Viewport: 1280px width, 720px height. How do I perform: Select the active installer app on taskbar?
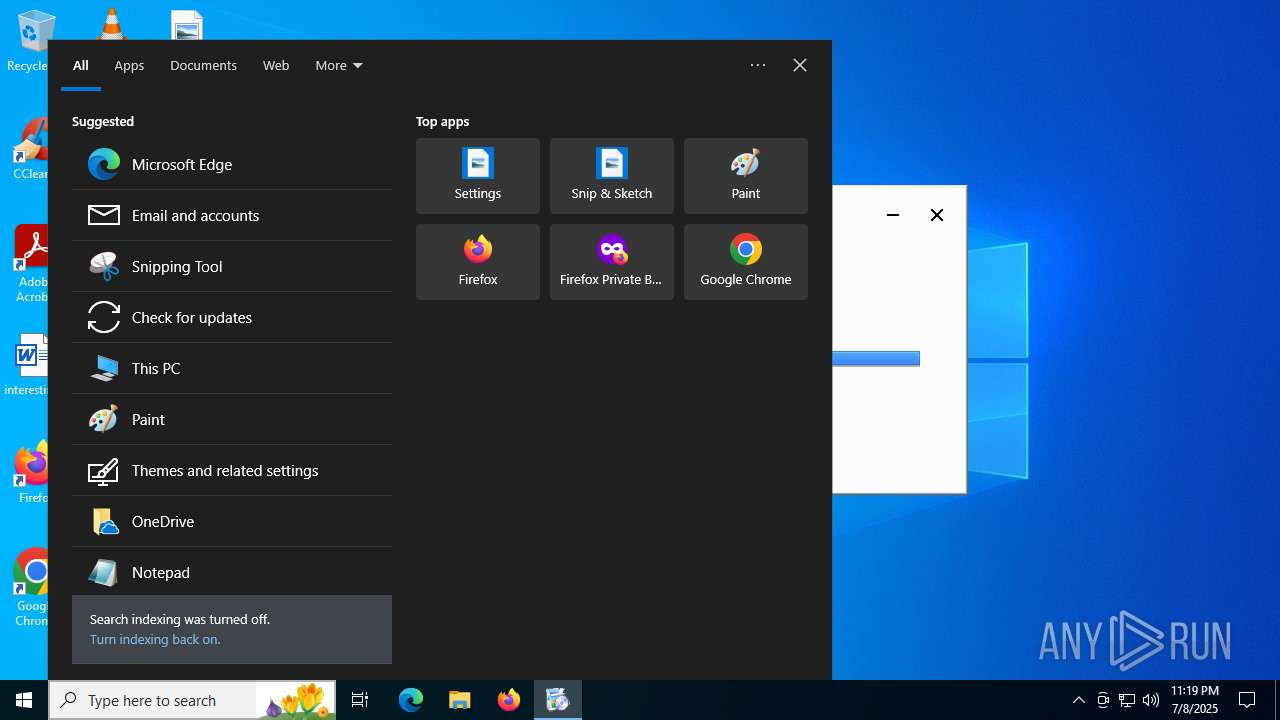point(558,700)
